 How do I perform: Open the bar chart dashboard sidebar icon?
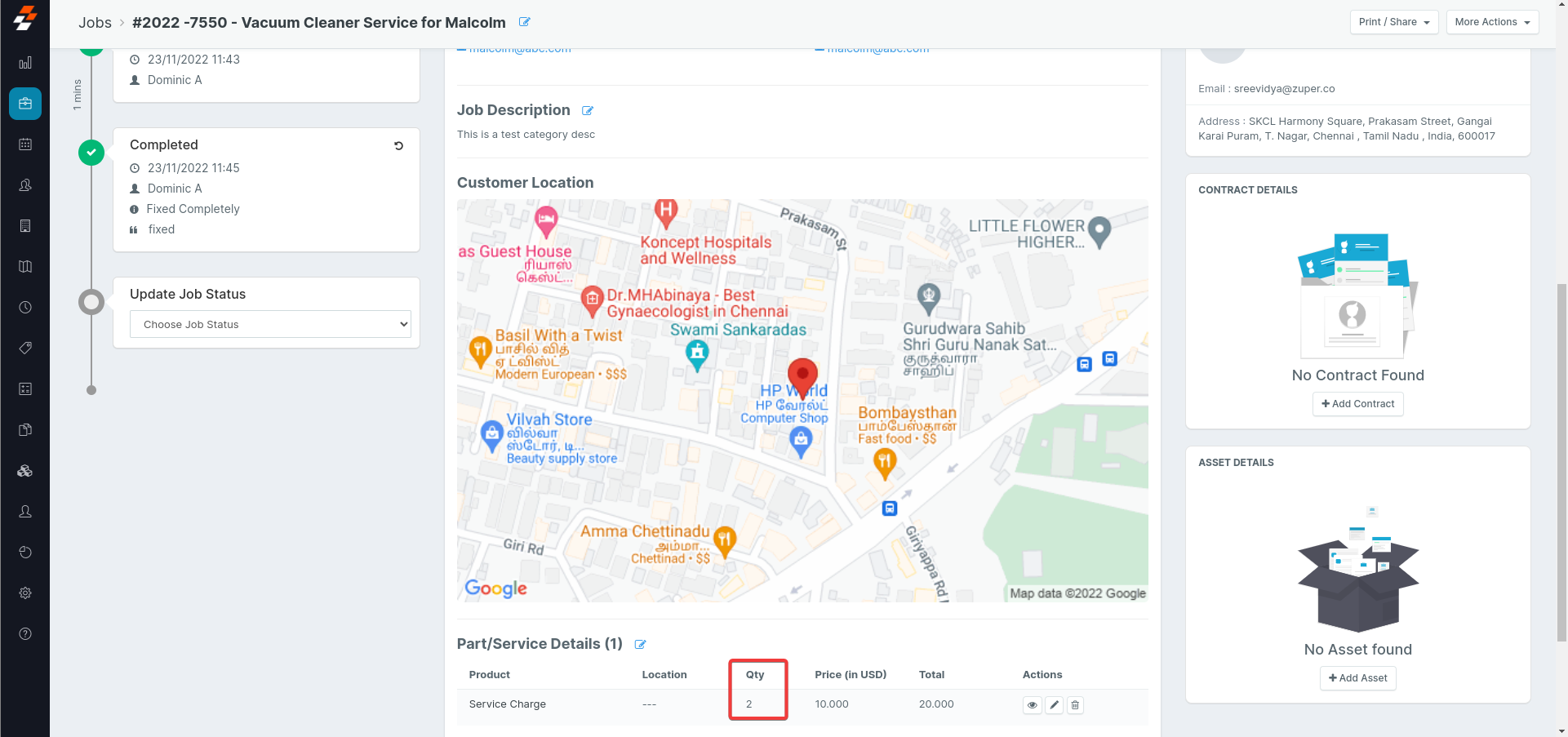25,63
